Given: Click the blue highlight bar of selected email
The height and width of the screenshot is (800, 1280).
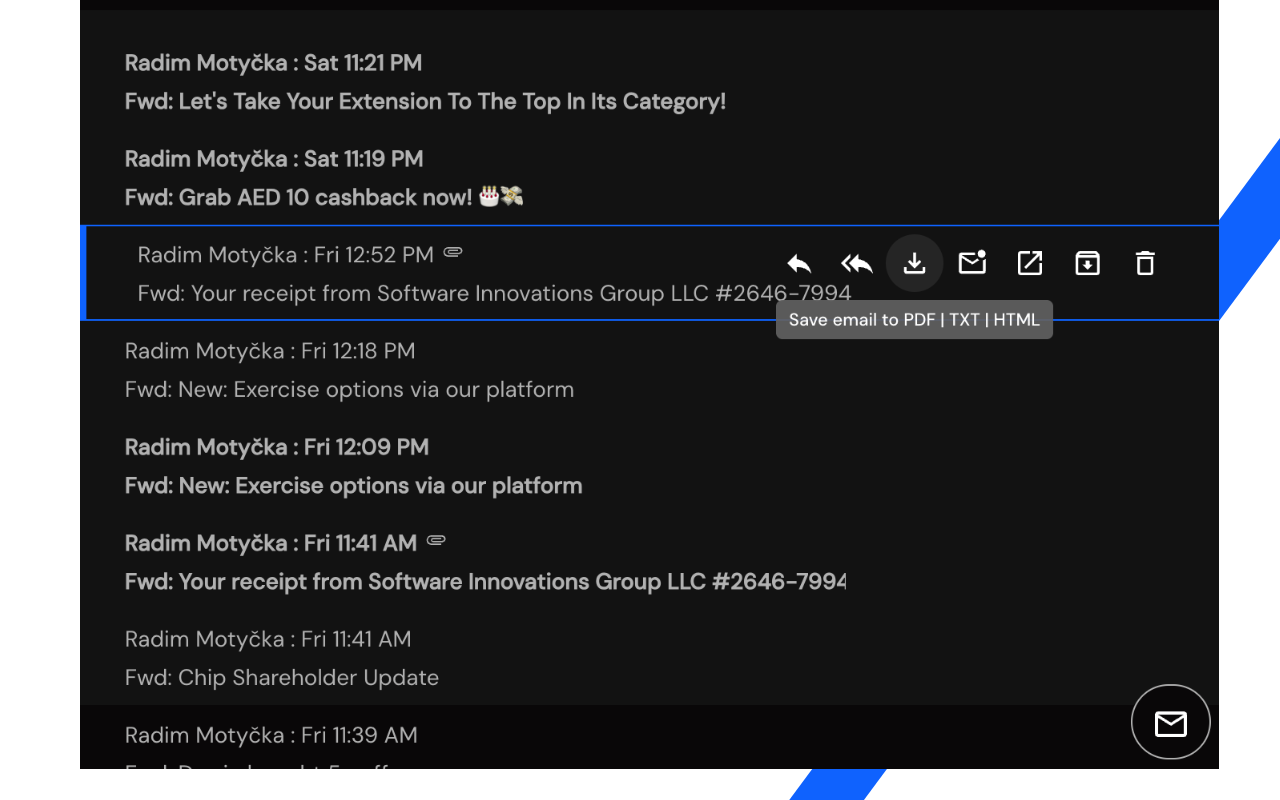Looking at the screenshot, I should (84, 273).
